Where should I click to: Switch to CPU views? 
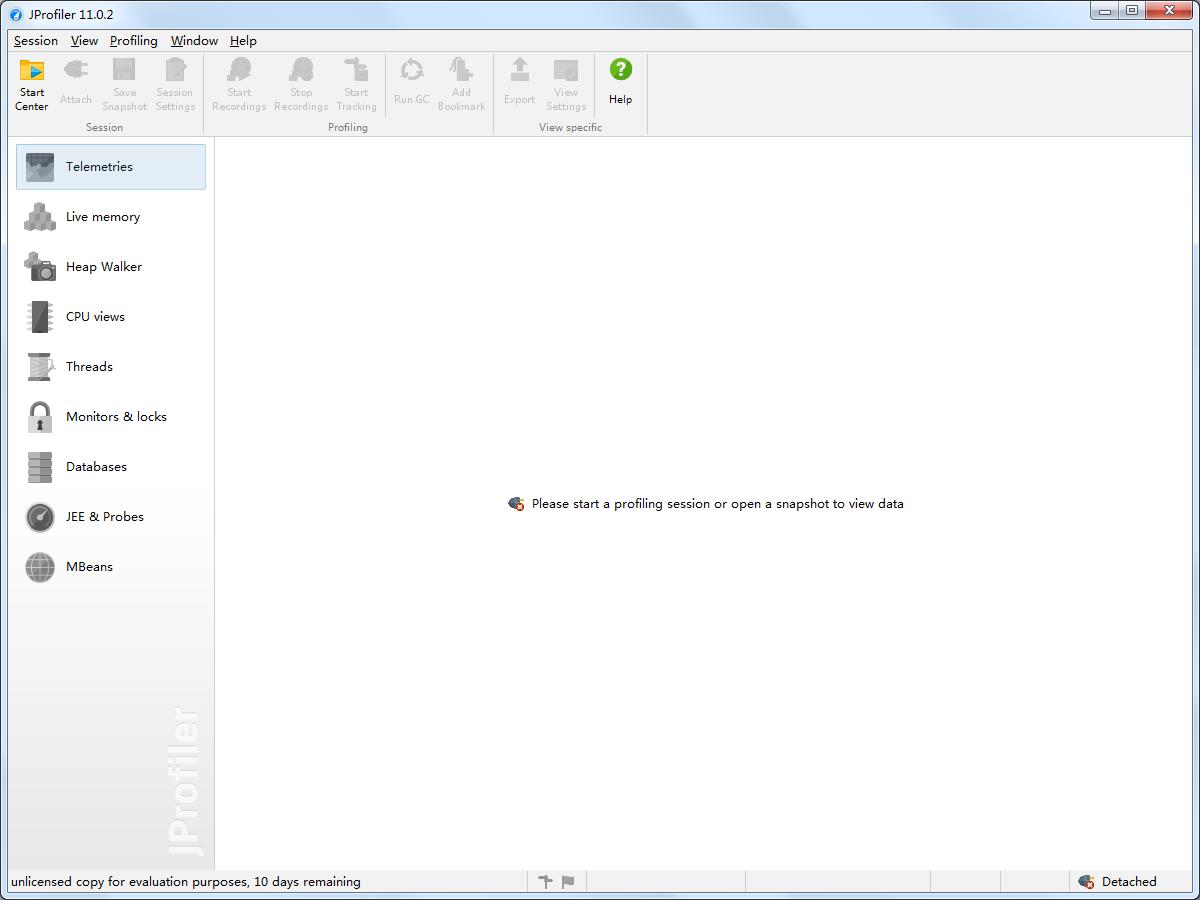point(111,317)
